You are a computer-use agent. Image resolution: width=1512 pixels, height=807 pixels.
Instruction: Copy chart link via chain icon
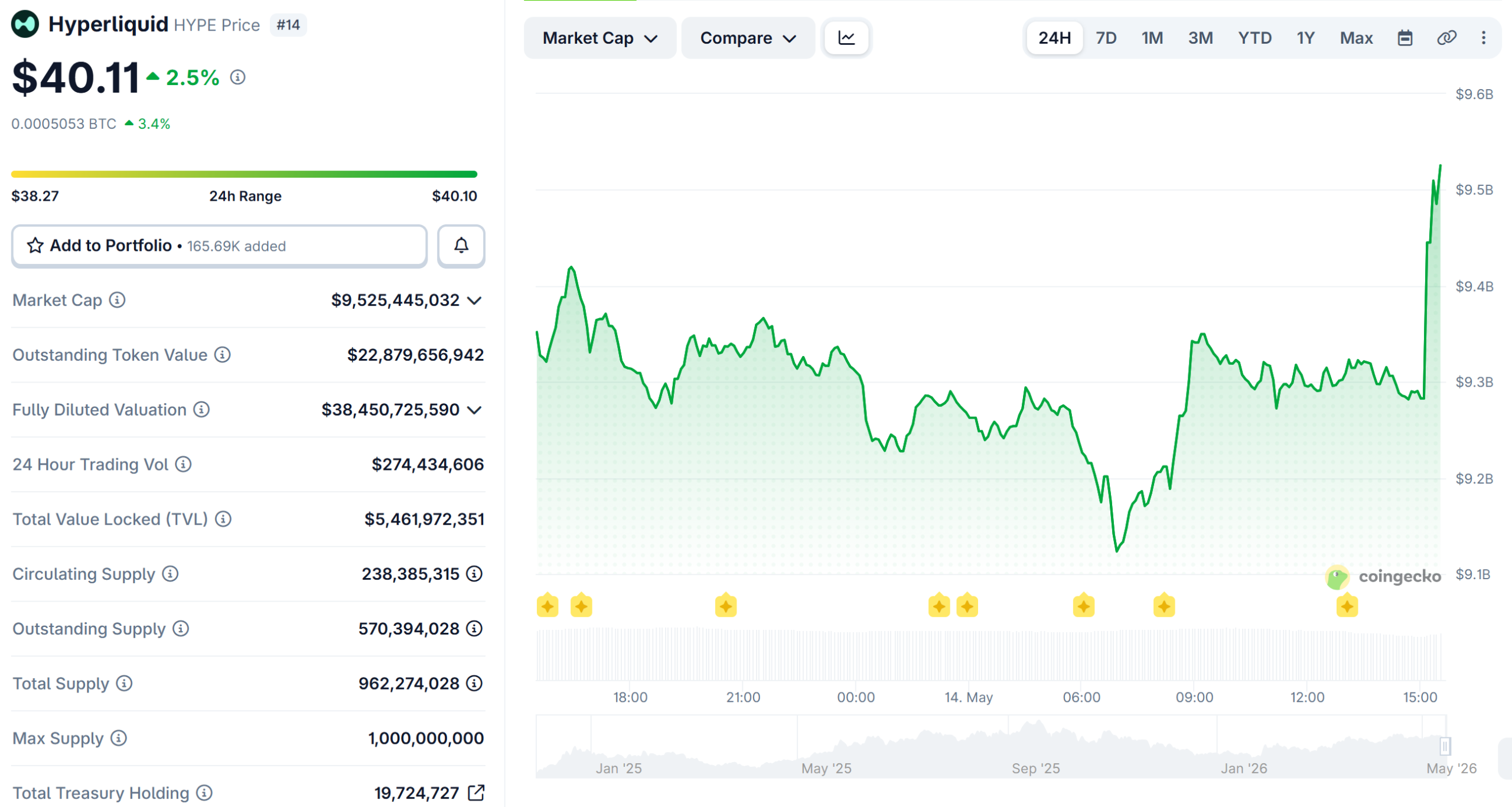pos(1446,38)
